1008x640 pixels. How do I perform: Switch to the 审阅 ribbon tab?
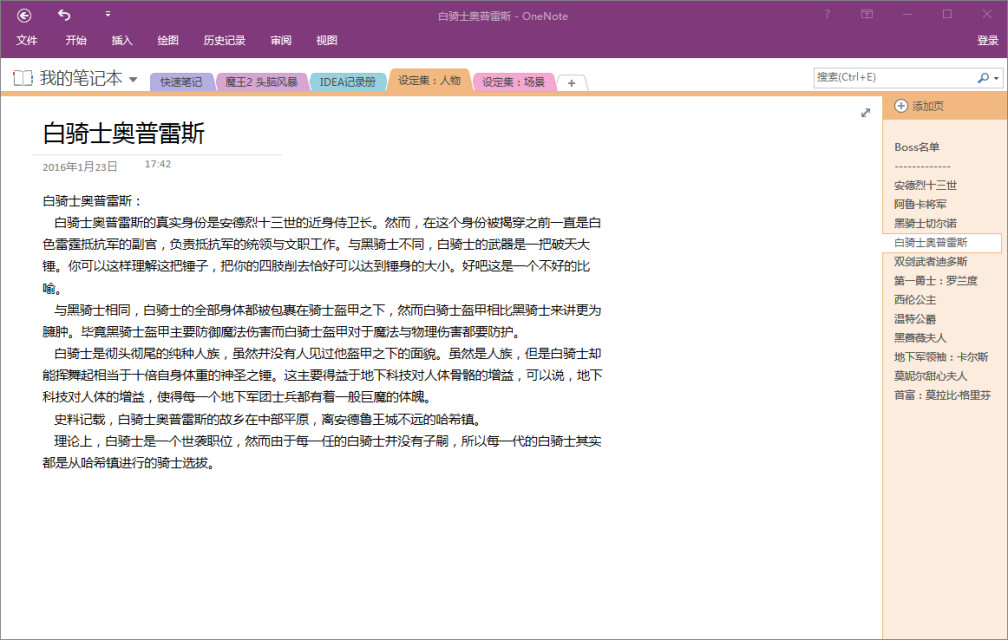coord(280,40)
